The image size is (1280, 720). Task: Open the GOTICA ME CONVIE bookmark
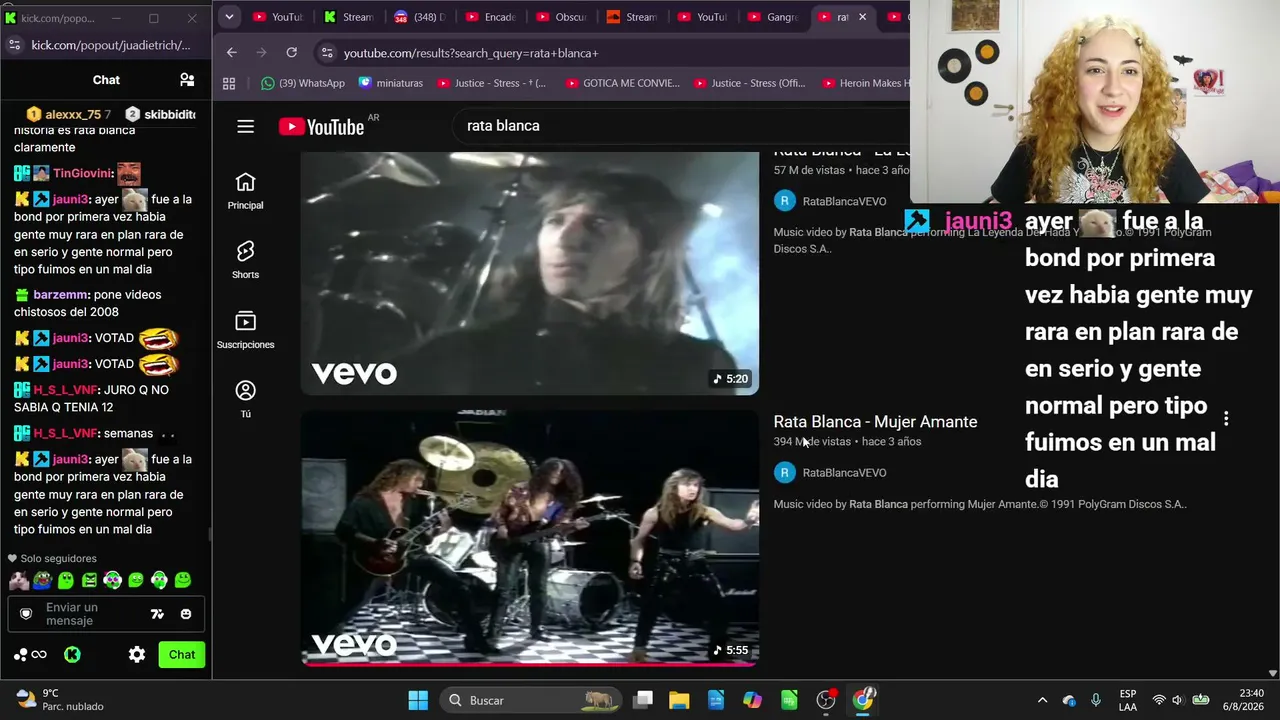(623, 83)
